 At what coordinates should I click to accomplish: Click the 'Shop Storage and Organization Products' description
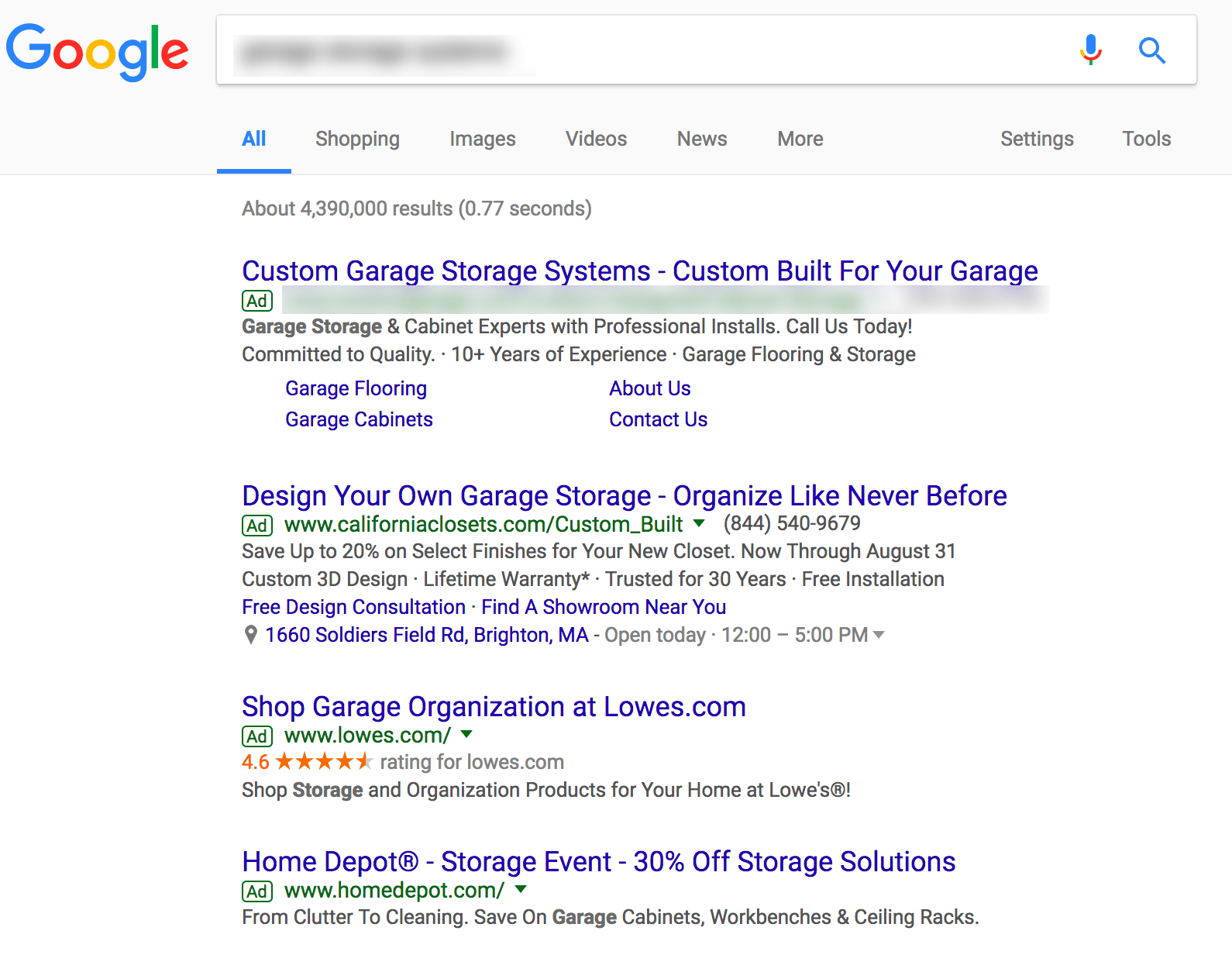point(546,790)
